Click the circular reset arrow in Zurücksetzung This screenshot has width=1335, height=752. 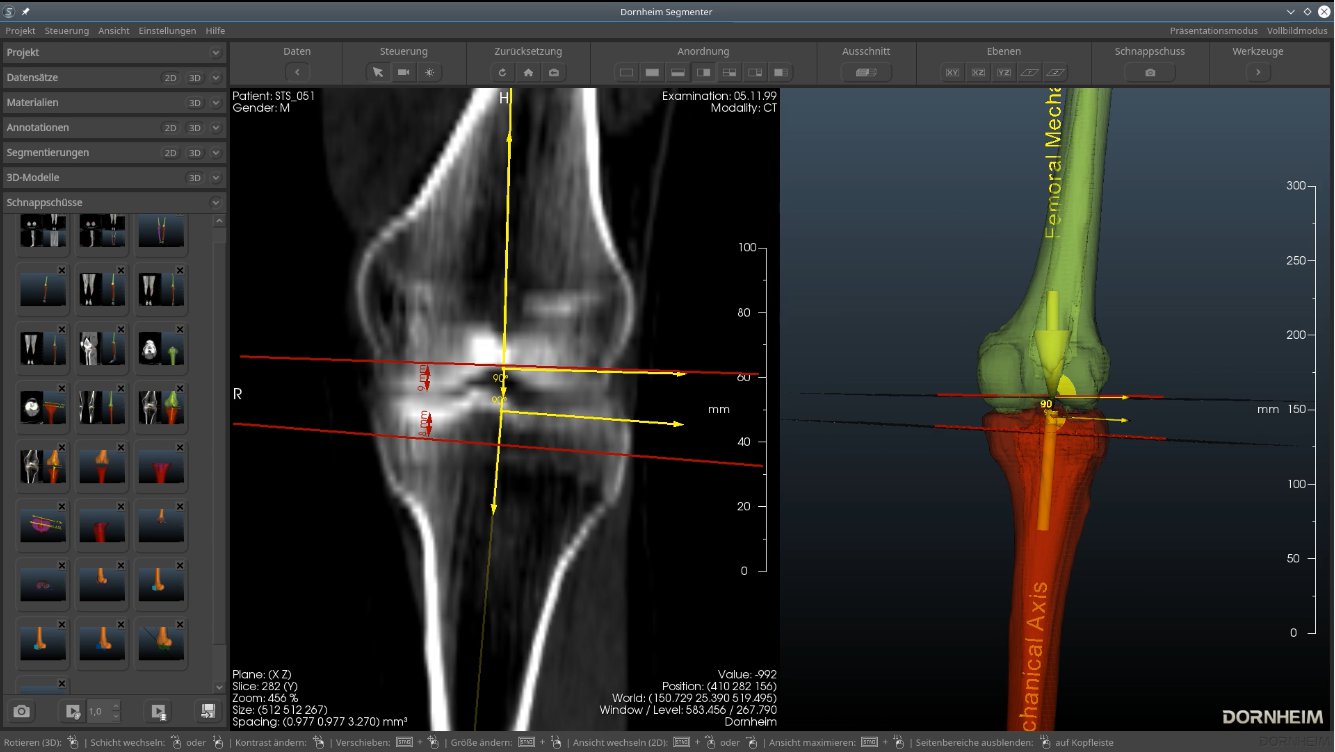[x=502, y=72]
